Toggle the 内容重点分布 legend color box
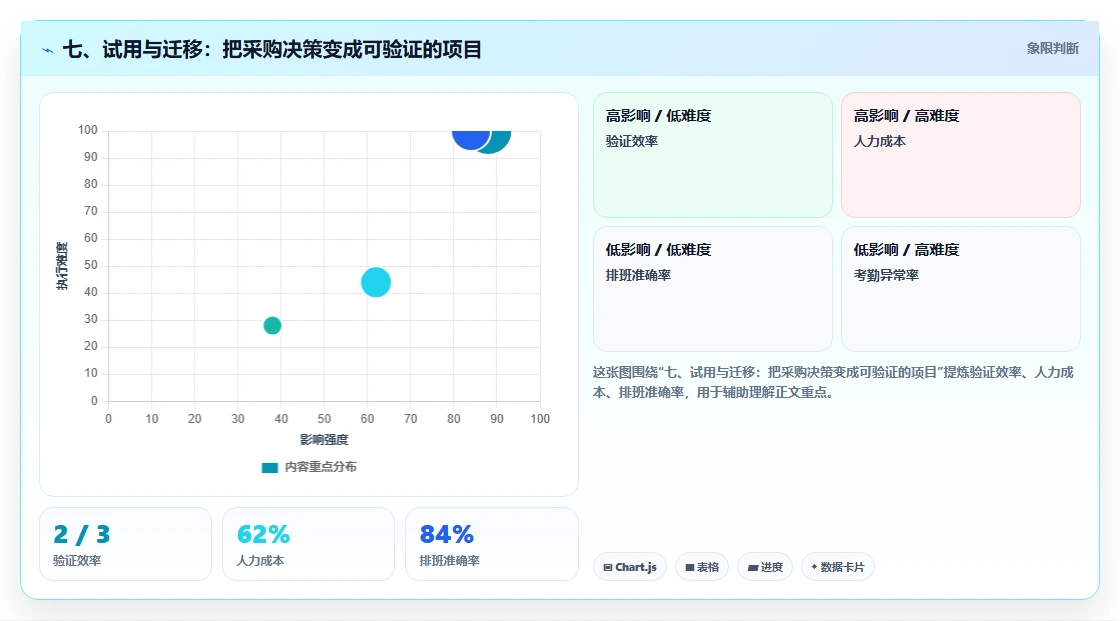 [269, 467]
